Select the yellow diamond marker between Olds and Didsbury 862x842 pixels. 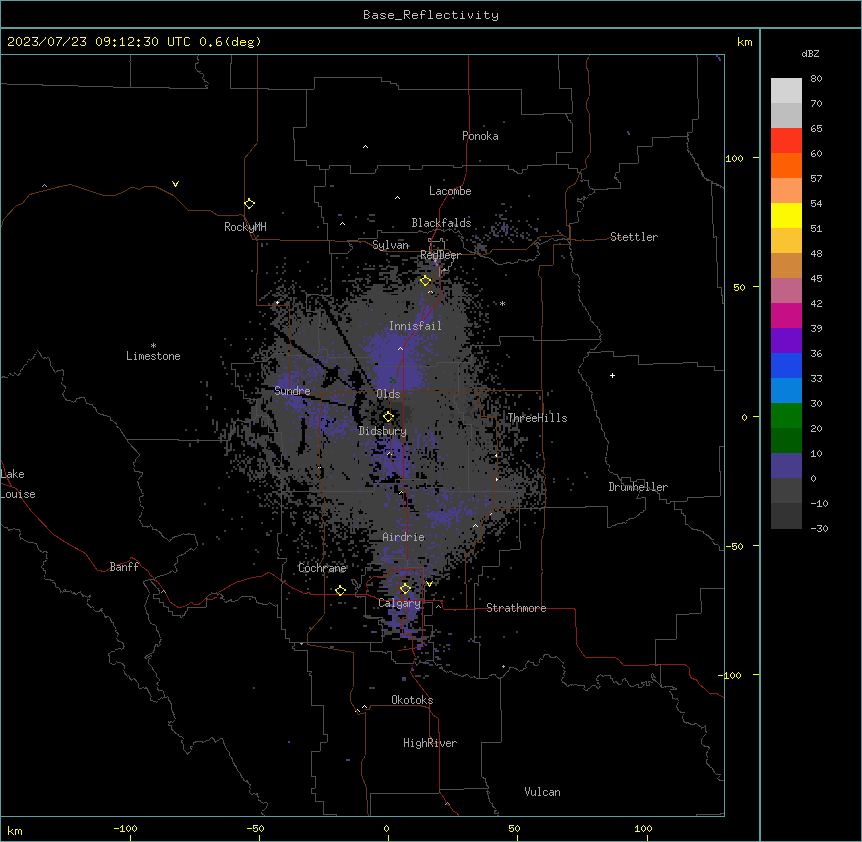click(x=388, y=416)
